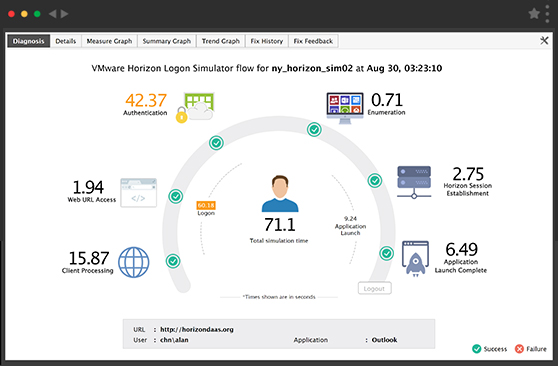
Task: Go to the Fix Feedback tab
Action: (313, 41)
